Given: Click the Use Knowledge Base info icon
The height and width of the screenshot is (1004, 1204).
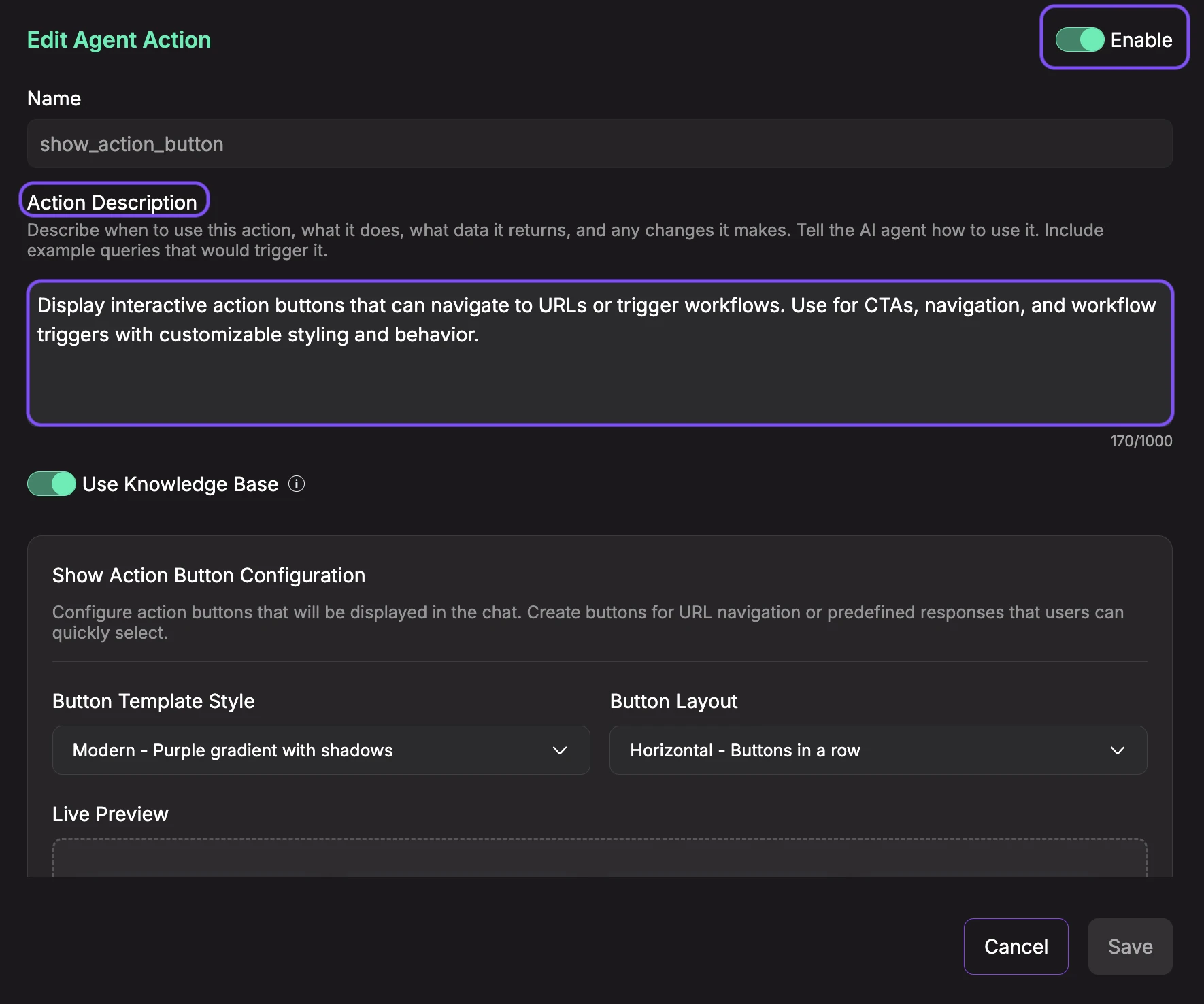Looking at the screenshot, I should click(297, 484).
